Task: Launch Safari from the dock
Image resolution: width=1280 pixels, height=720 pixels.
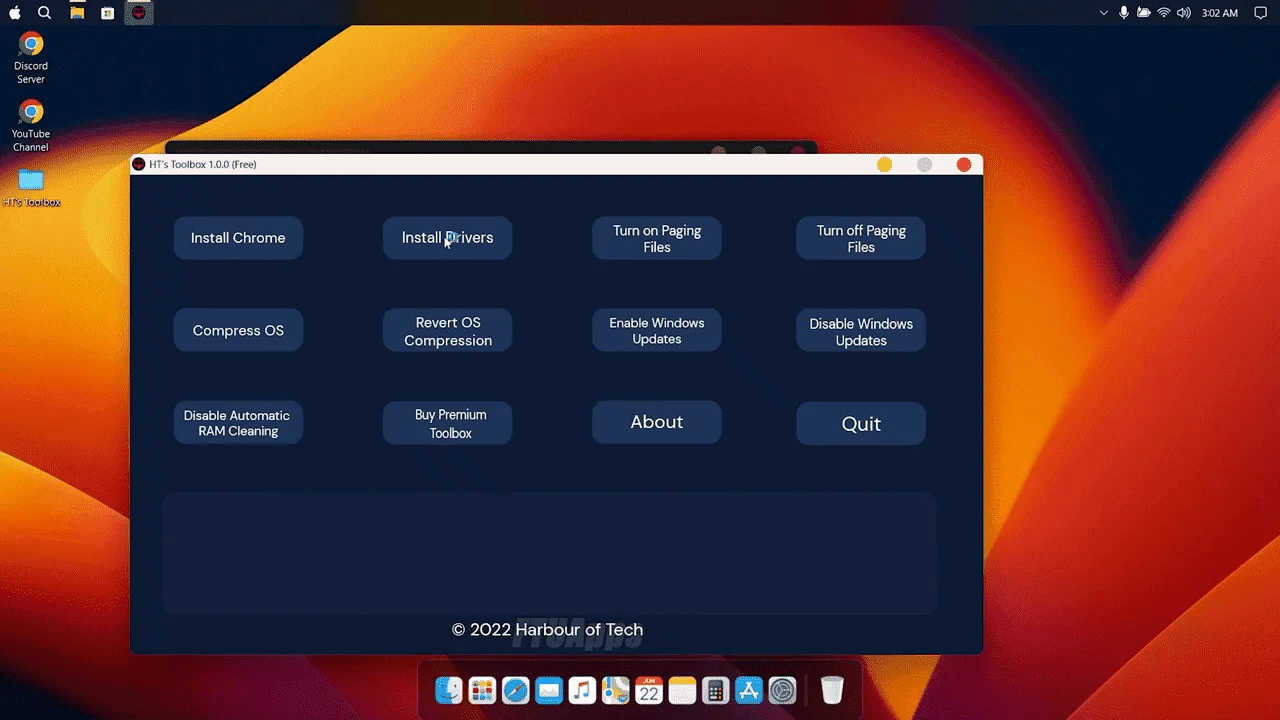Action: [x=515, y=690]
